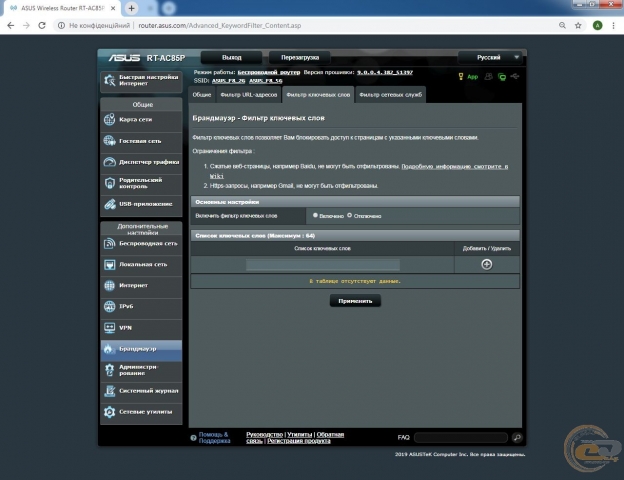Click the keyword list input field

click(x=323, y=264)
